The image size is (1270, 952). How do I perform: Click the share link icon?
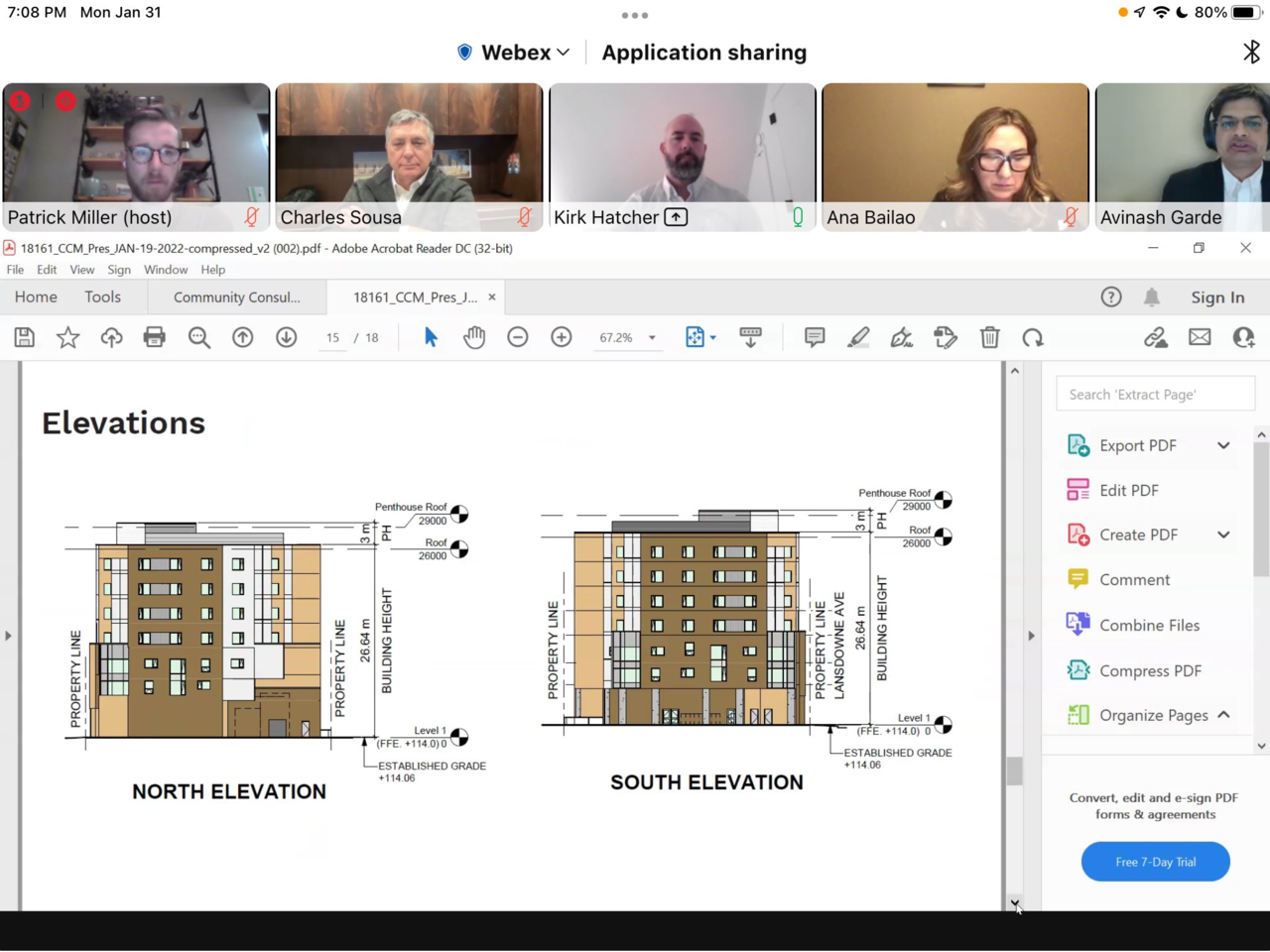pos(1156,338)
